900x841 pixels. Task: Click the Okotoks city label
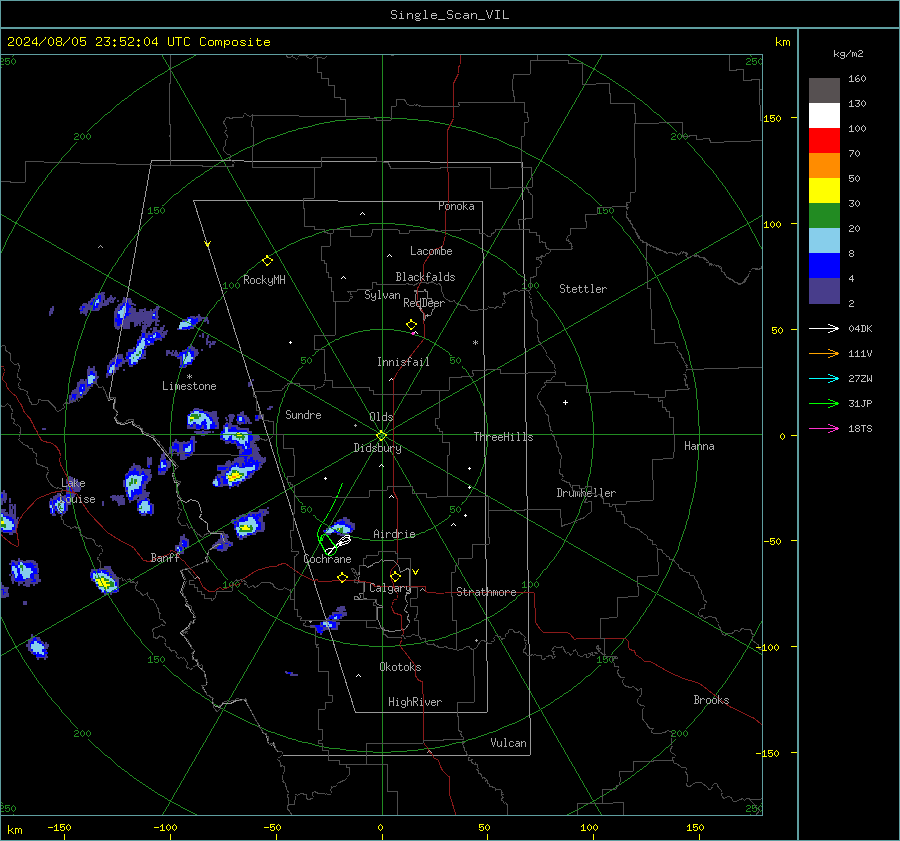click(400, 667)
